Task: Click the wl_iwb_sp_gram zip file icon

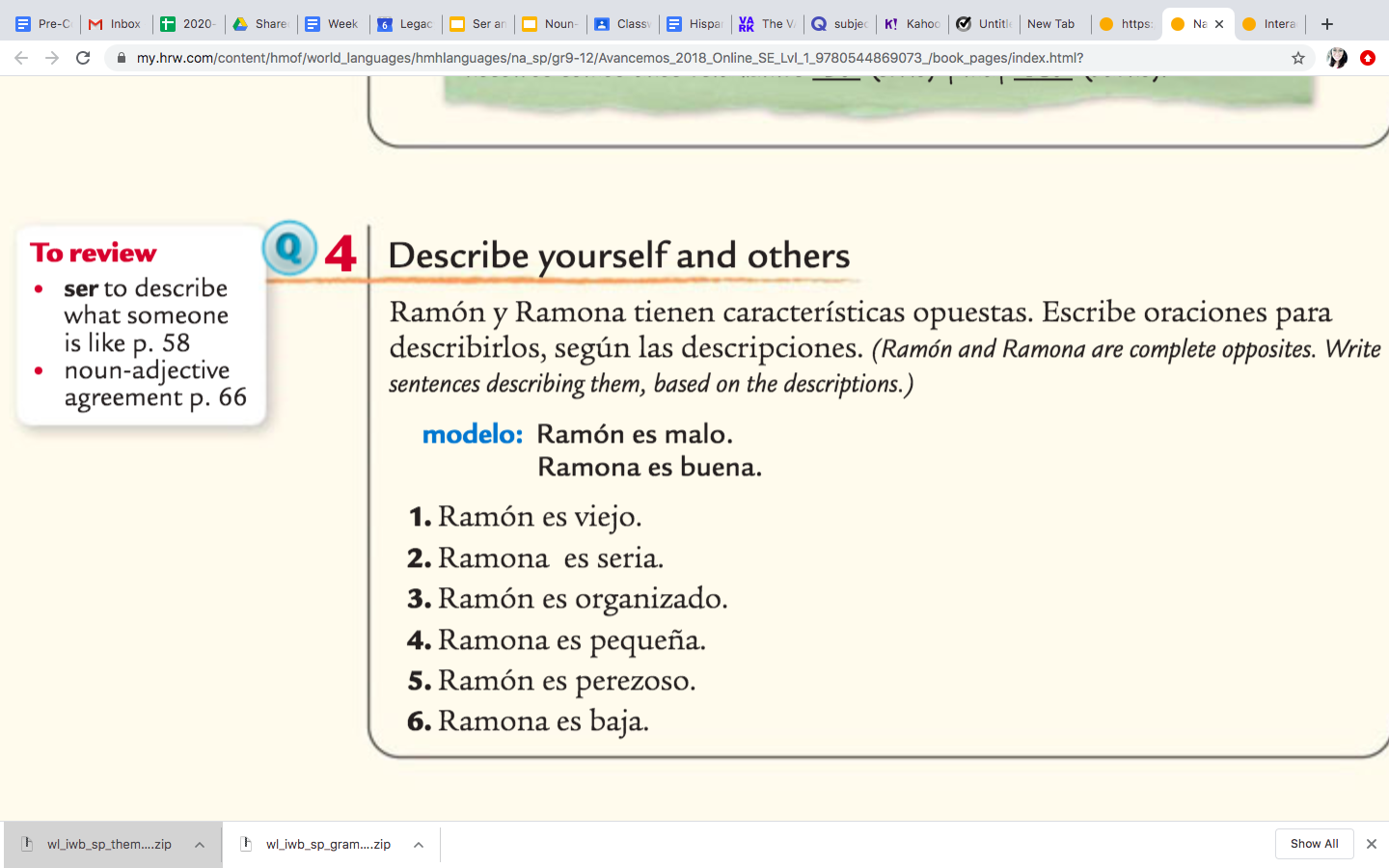Action: coord(246,844)
